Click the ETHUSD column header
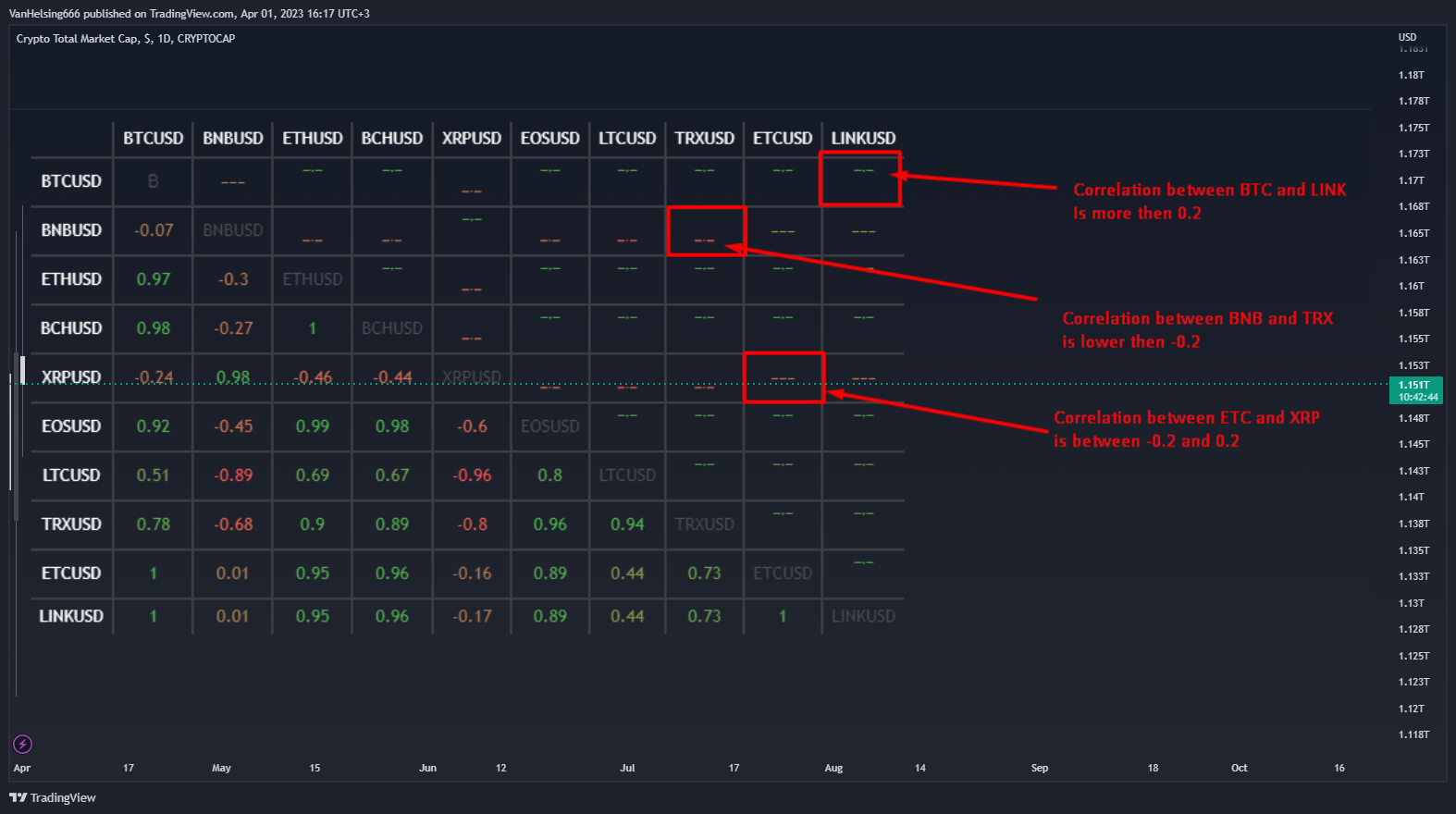 pyautogui.click(x=313, y=138)
